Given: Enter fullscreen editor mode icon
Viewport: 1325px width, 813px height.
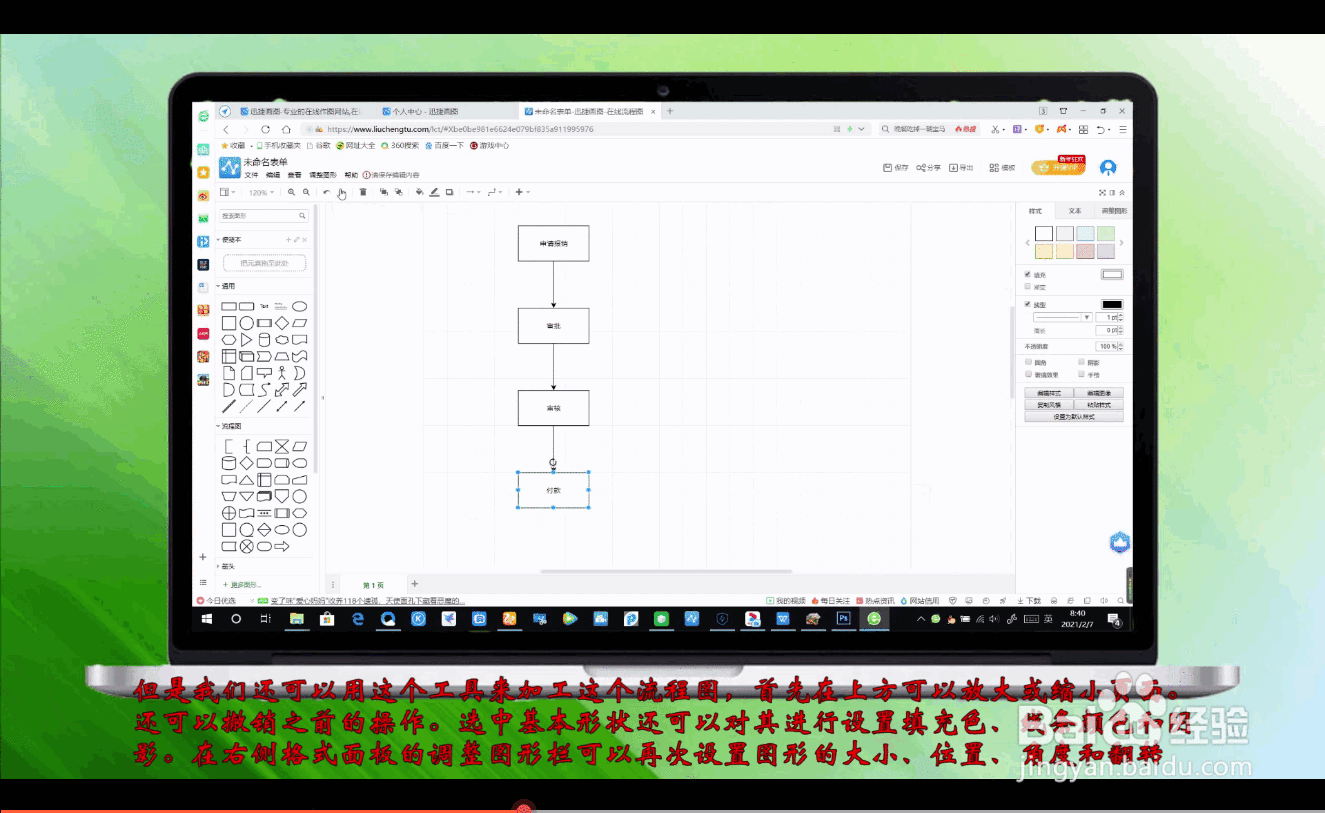Looking at the screenshot, I should [1102, 192].
